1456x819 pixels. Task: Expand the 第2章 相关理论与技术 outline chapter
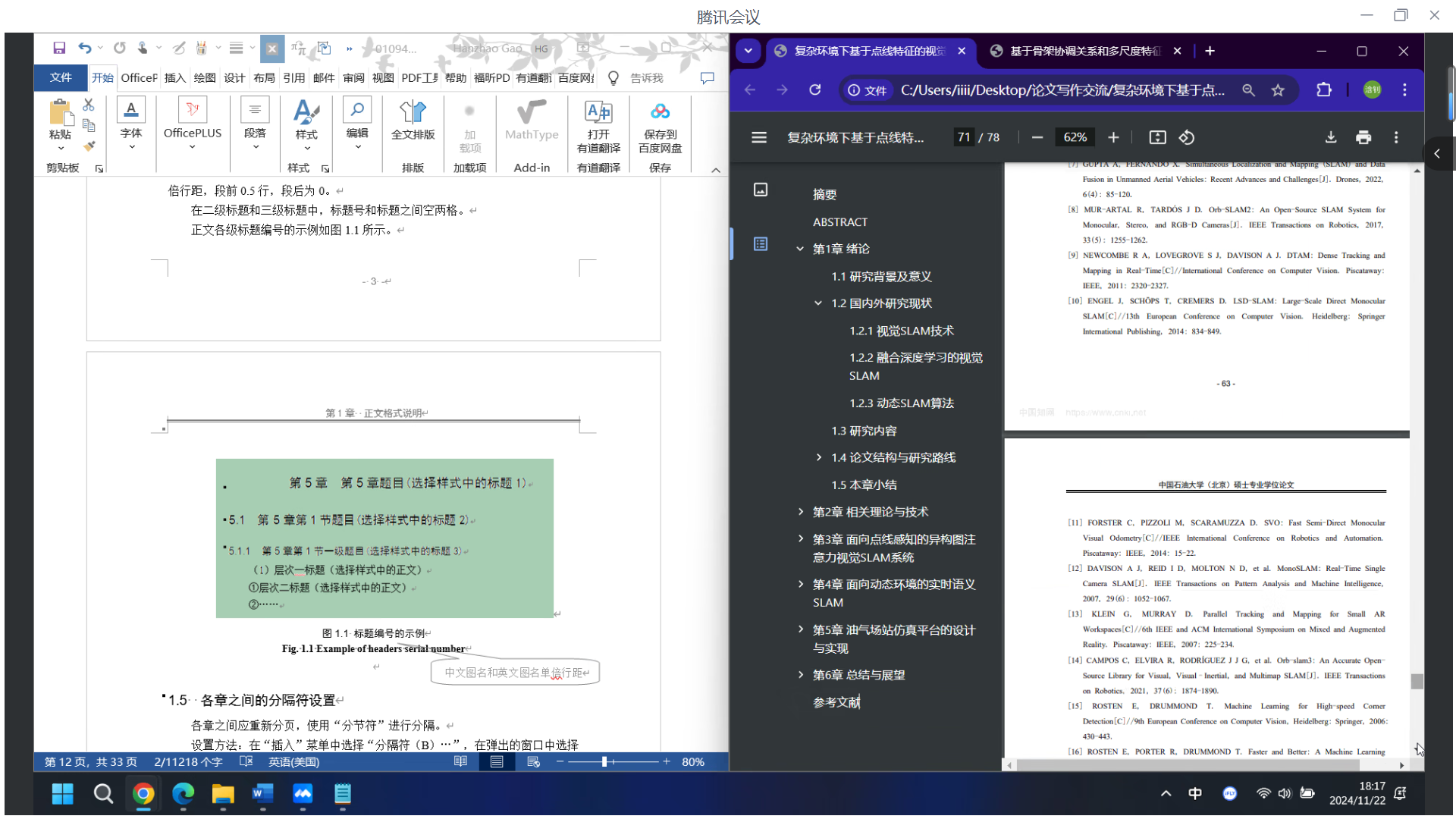pyautogui.click(x=802, y=512)
